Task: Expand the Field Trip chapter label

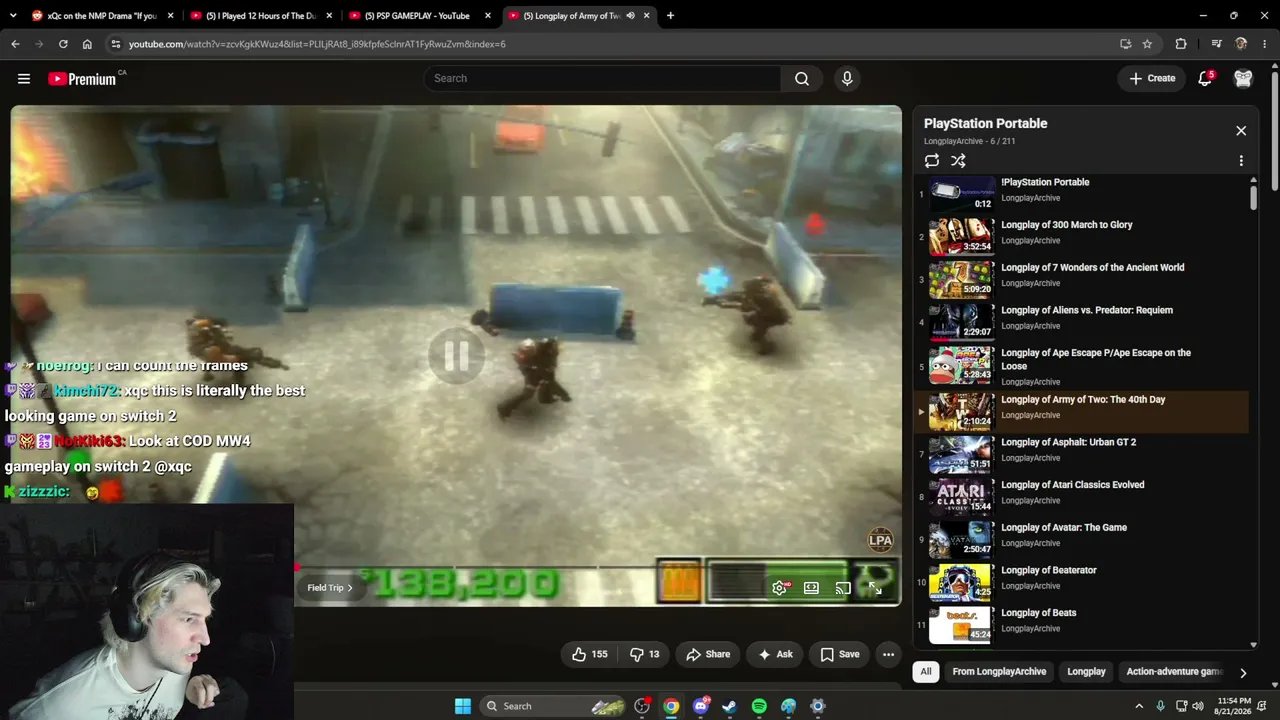Action: [330, 588]
